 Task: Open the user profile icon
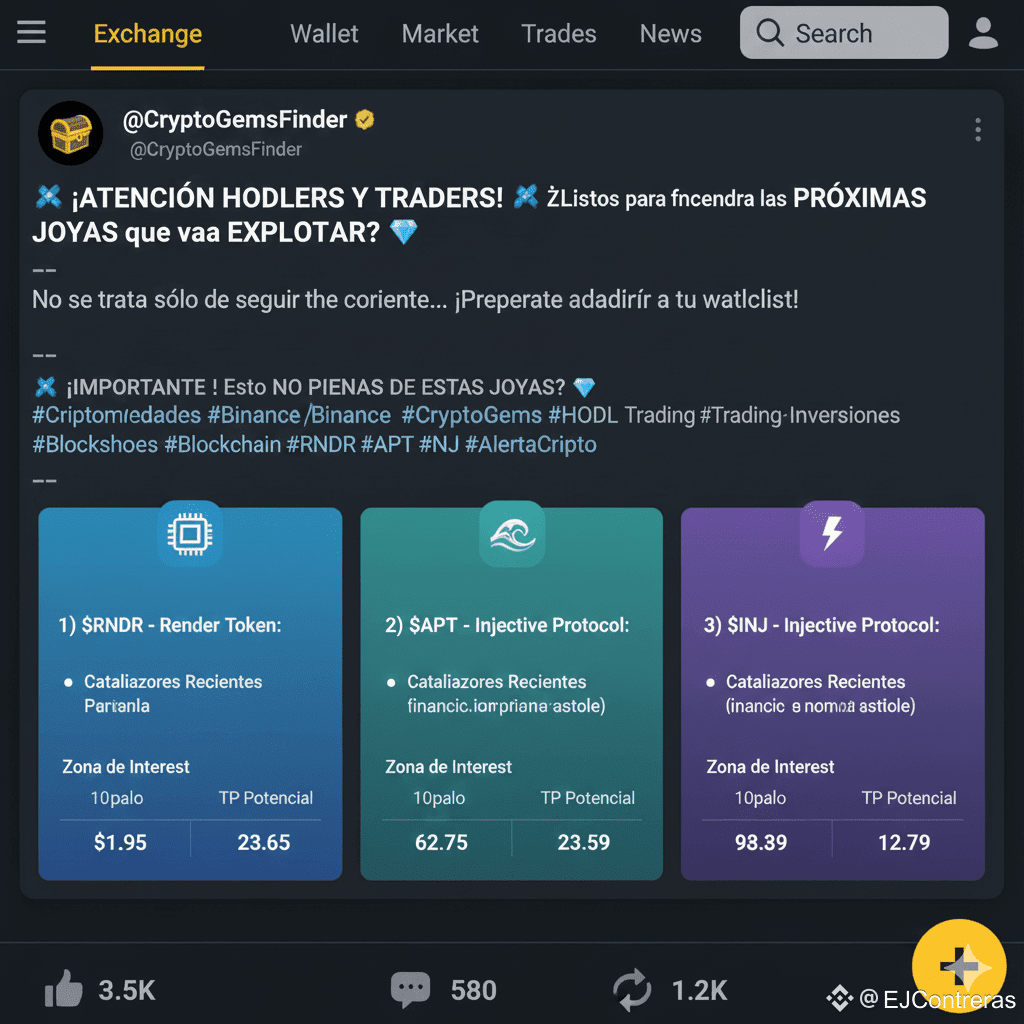982,33
